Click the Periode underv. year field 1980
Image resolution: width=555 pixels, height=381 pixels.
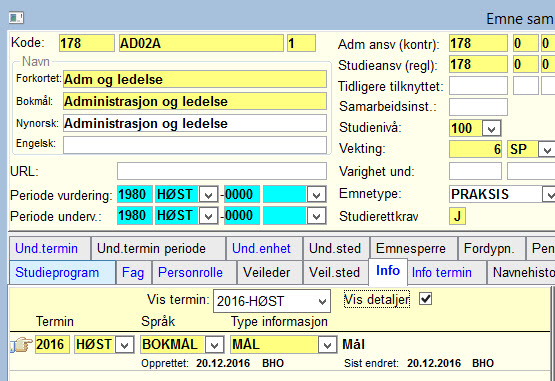point(135,216)
